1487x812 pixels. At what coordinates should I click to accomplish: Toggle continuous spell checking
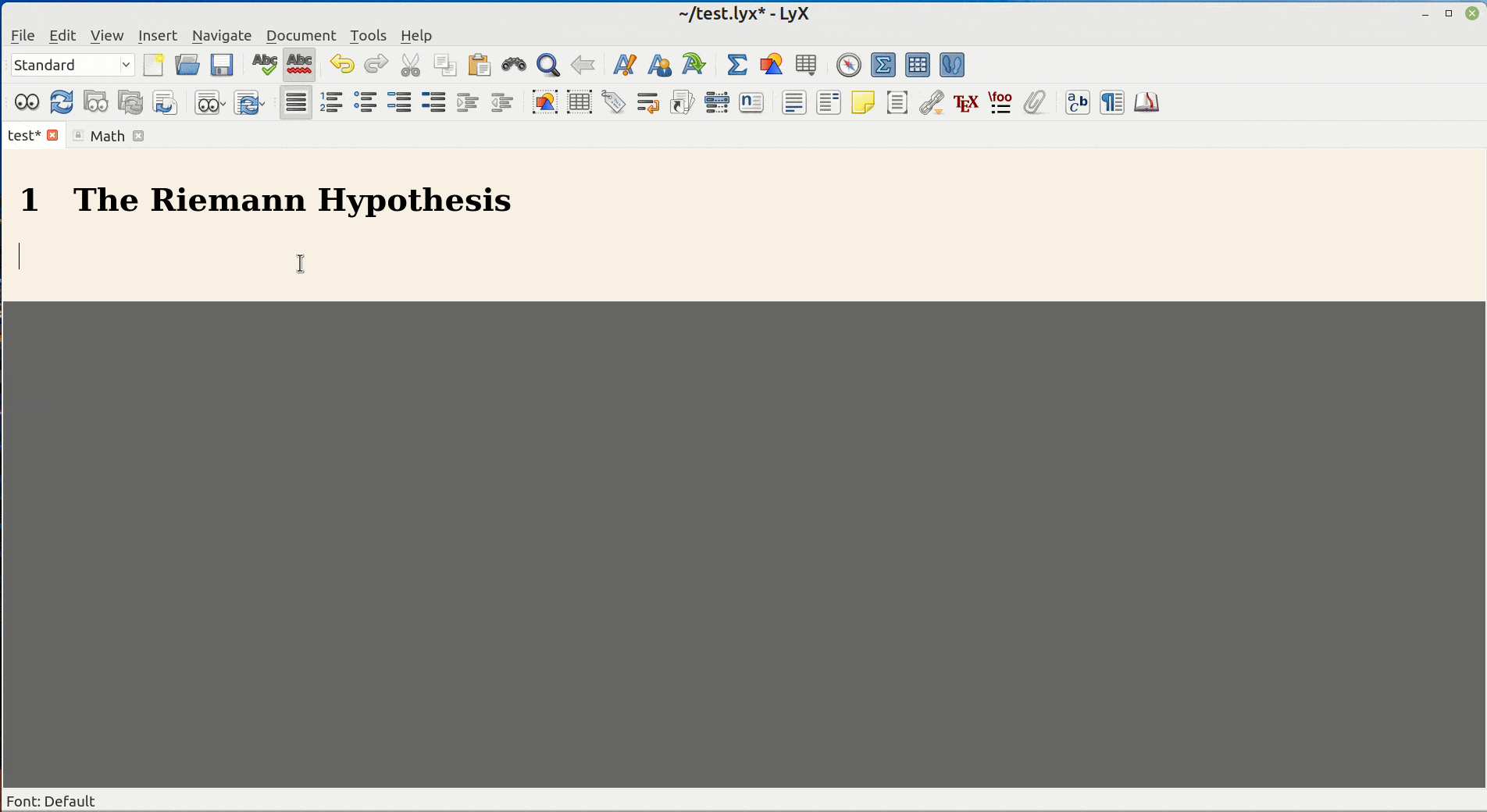[x=299, y=65]
